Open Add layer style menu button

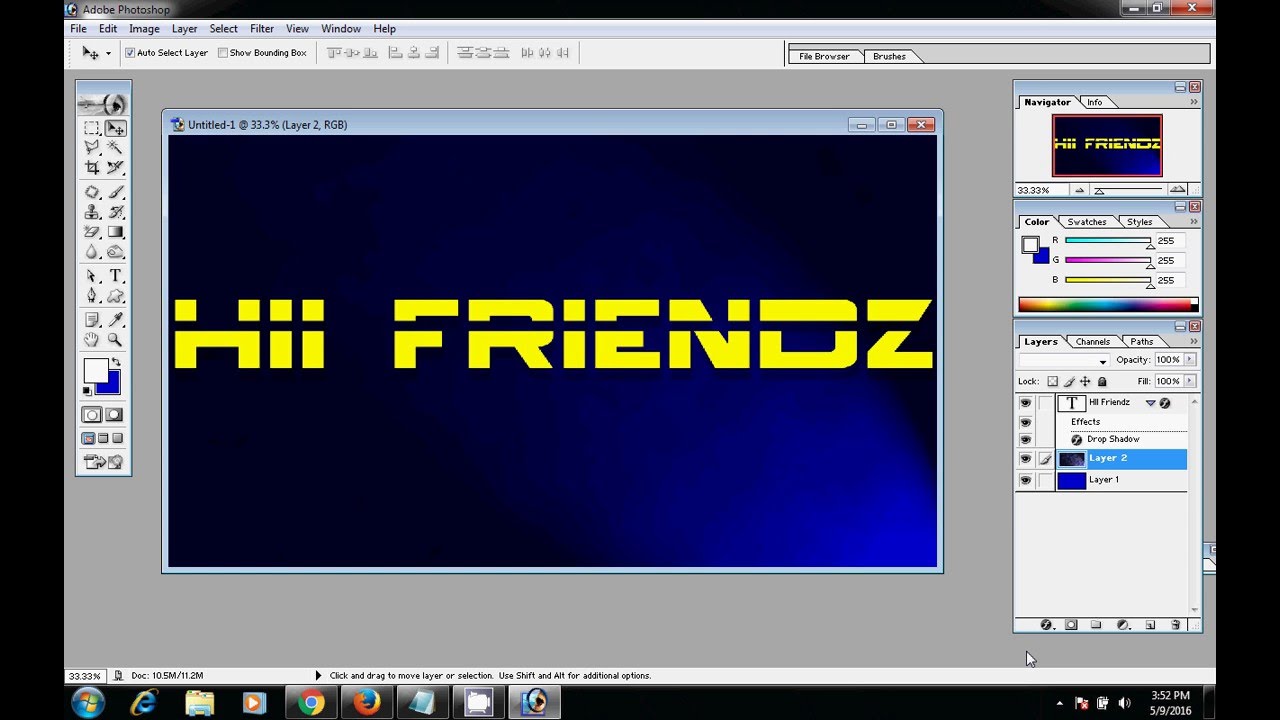click(1046, 625)
